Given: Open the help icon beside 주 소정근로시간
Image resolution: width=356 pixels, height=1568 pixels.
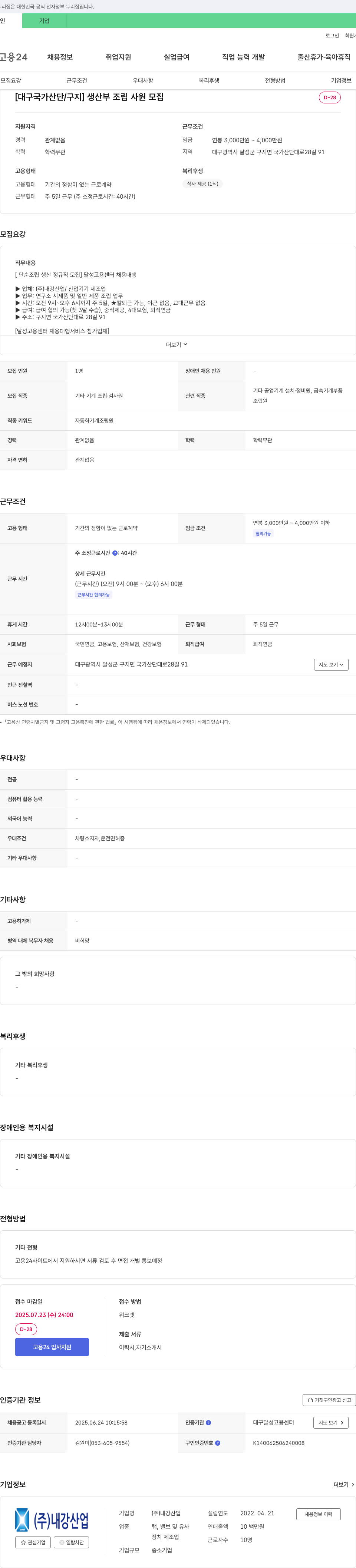Looking at the screenshot, I should 115,553.
